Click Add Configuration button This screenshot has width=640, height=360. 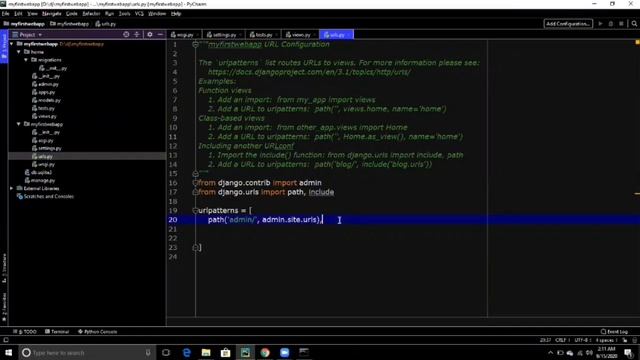coord(568,24)
